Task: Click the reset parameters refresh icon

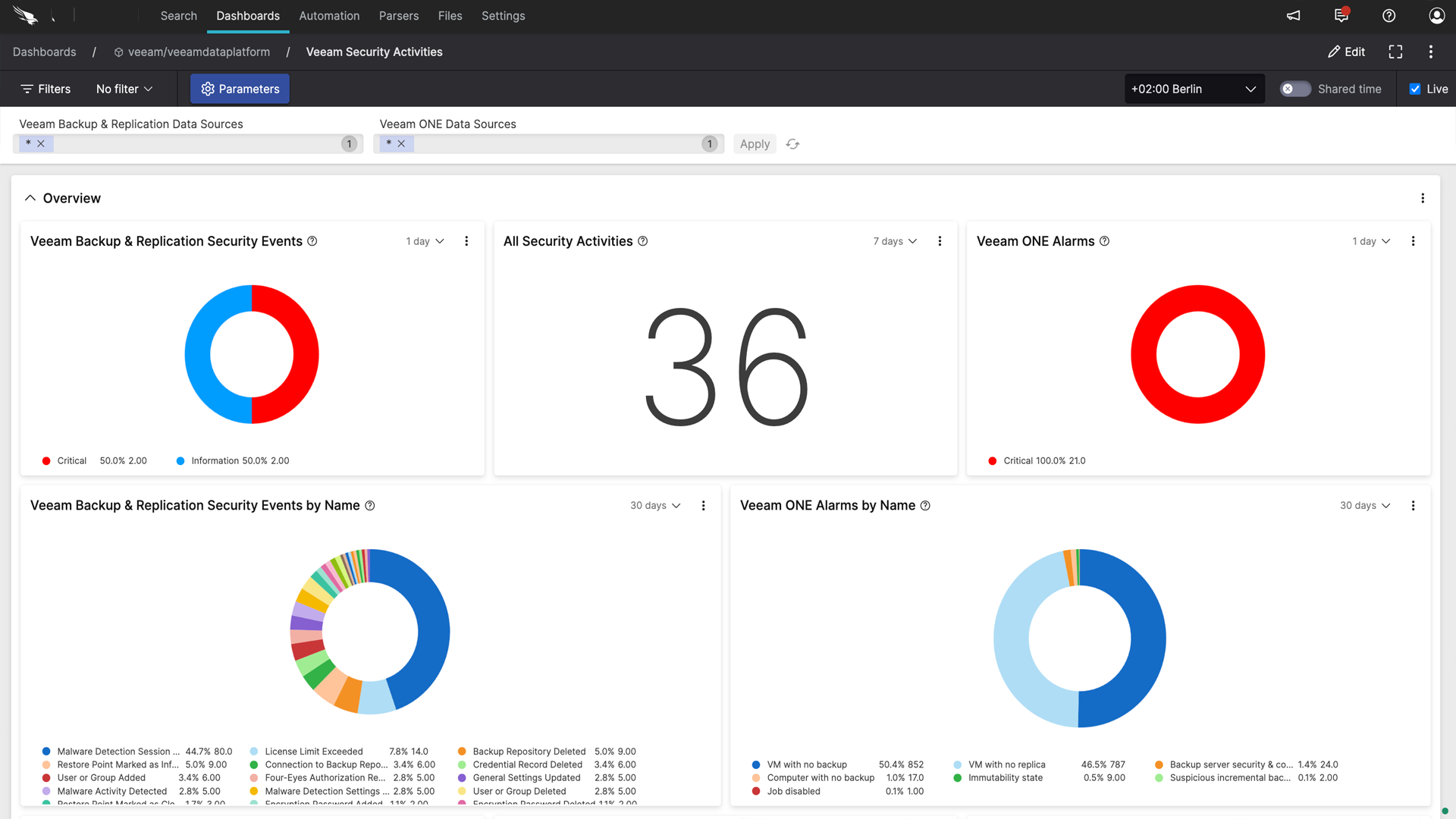Action: [792, 144]
